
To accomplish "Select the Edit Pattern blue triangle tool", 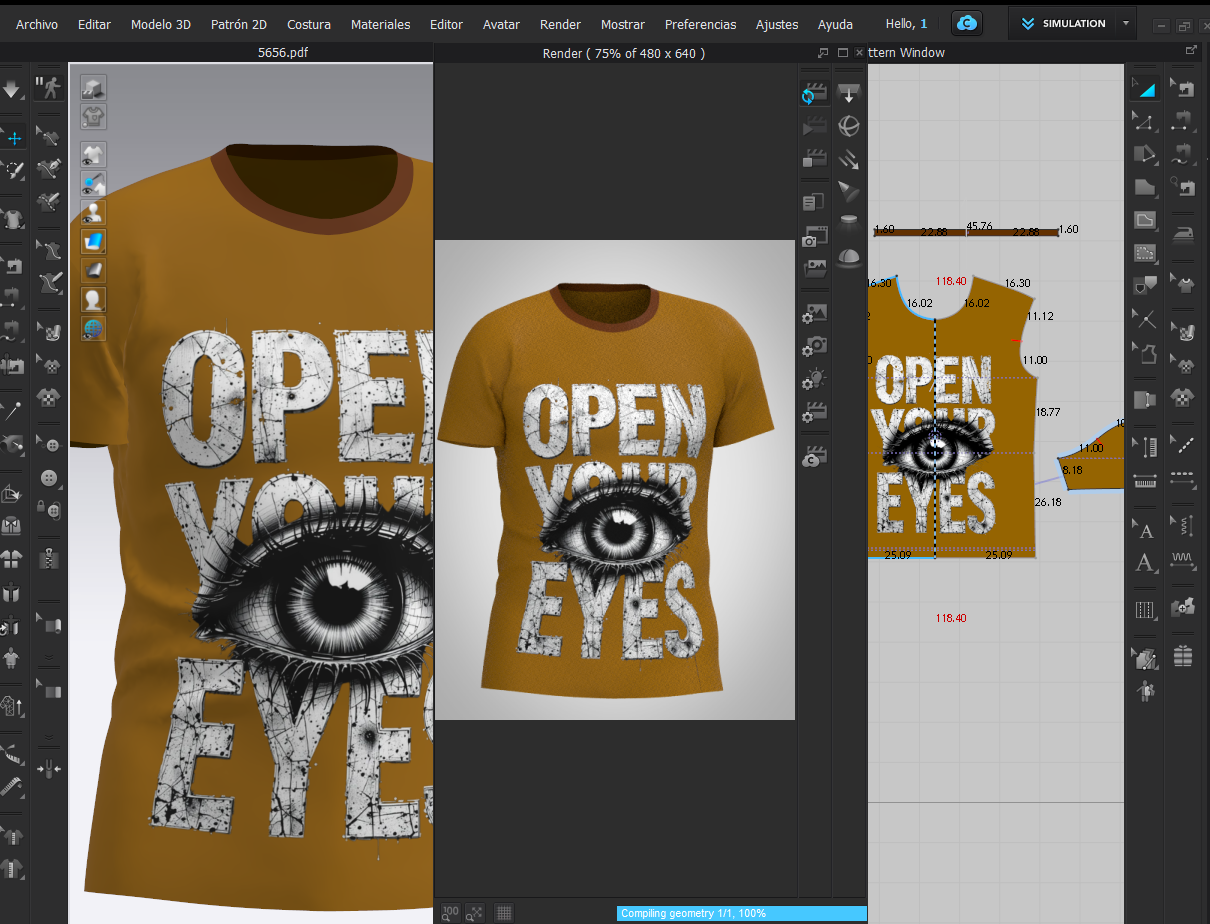I will 1145,89.
